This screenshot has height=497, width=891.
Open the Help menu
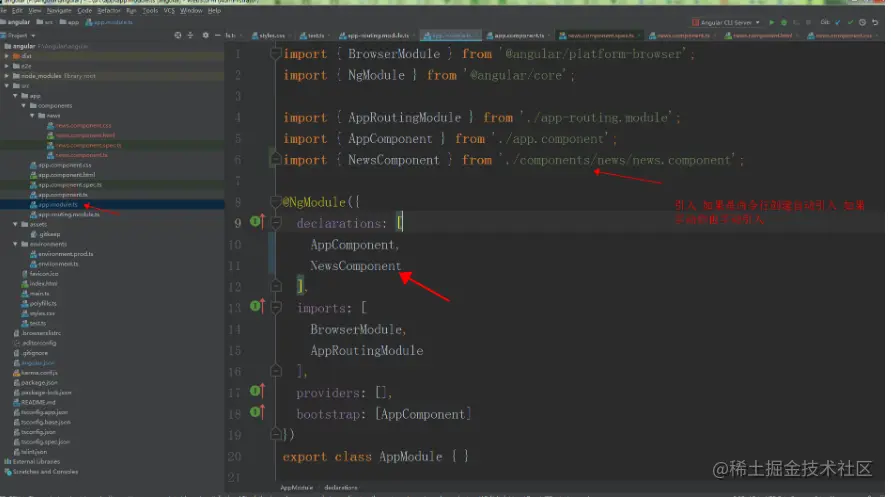pos(214,10)
